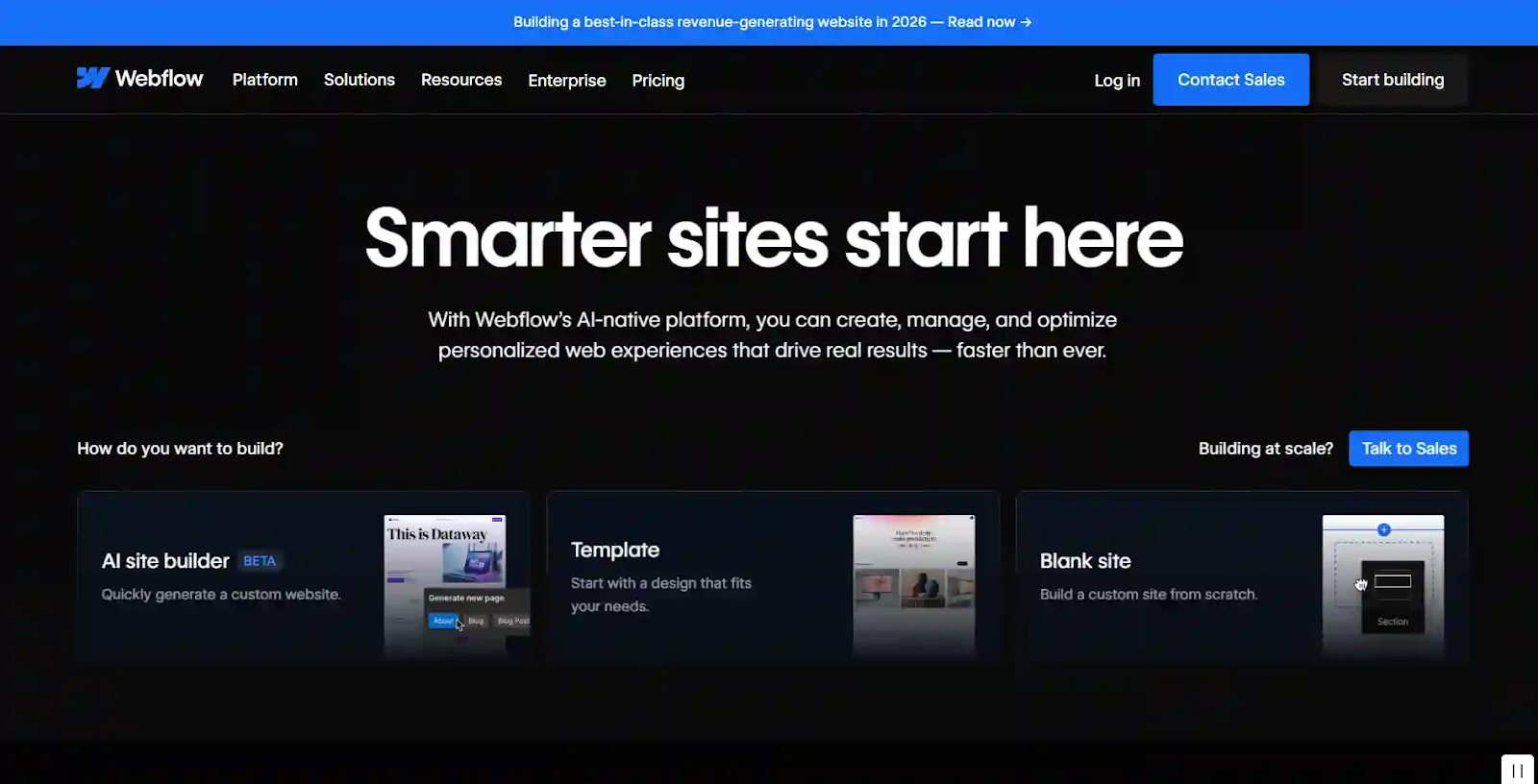Image resolution: width=1538 pixels, height=784 pixels.
Task: Open the Solutions menu
Action: click(x=360, y=80)
